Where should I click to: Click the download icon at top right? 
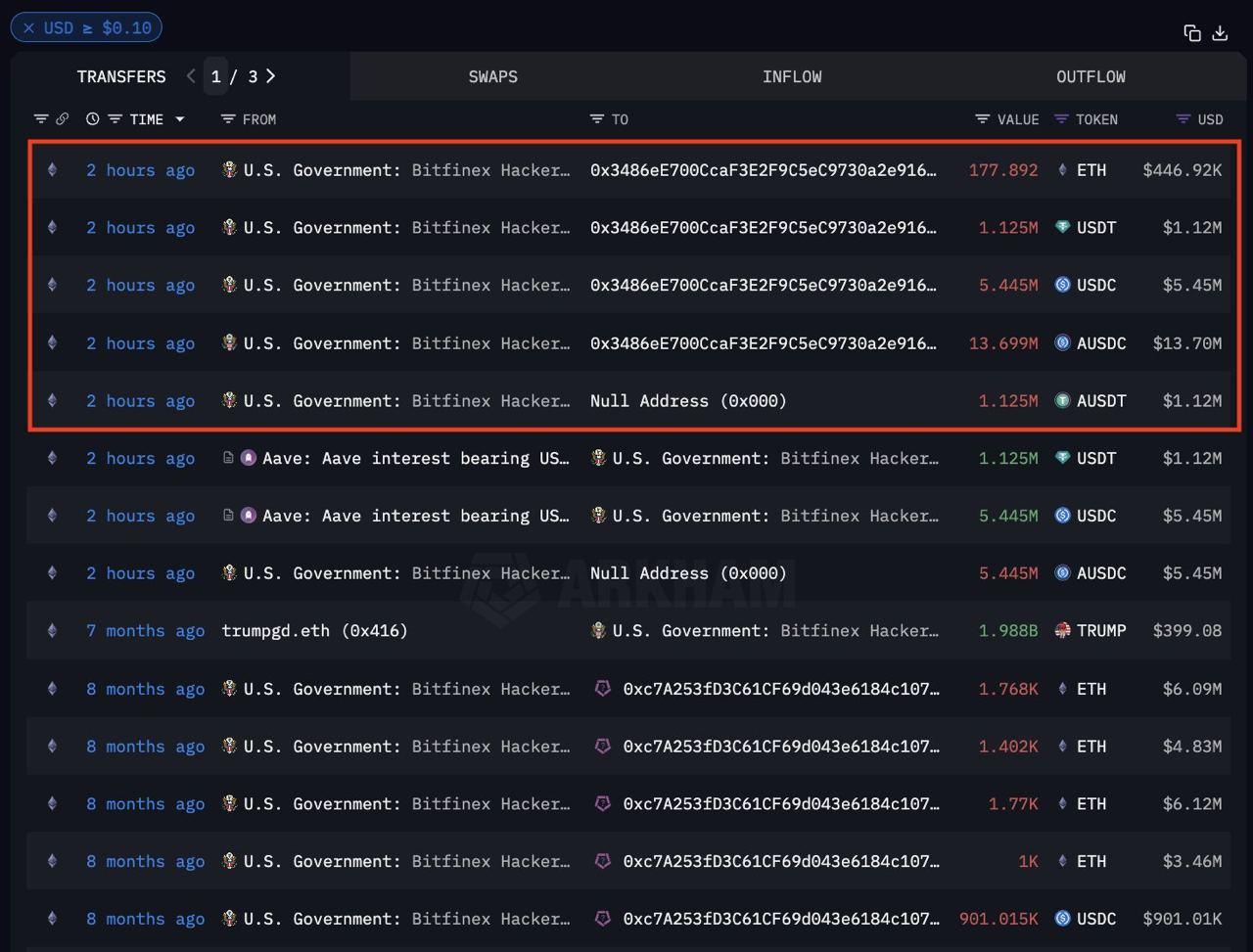[1220, 33]
